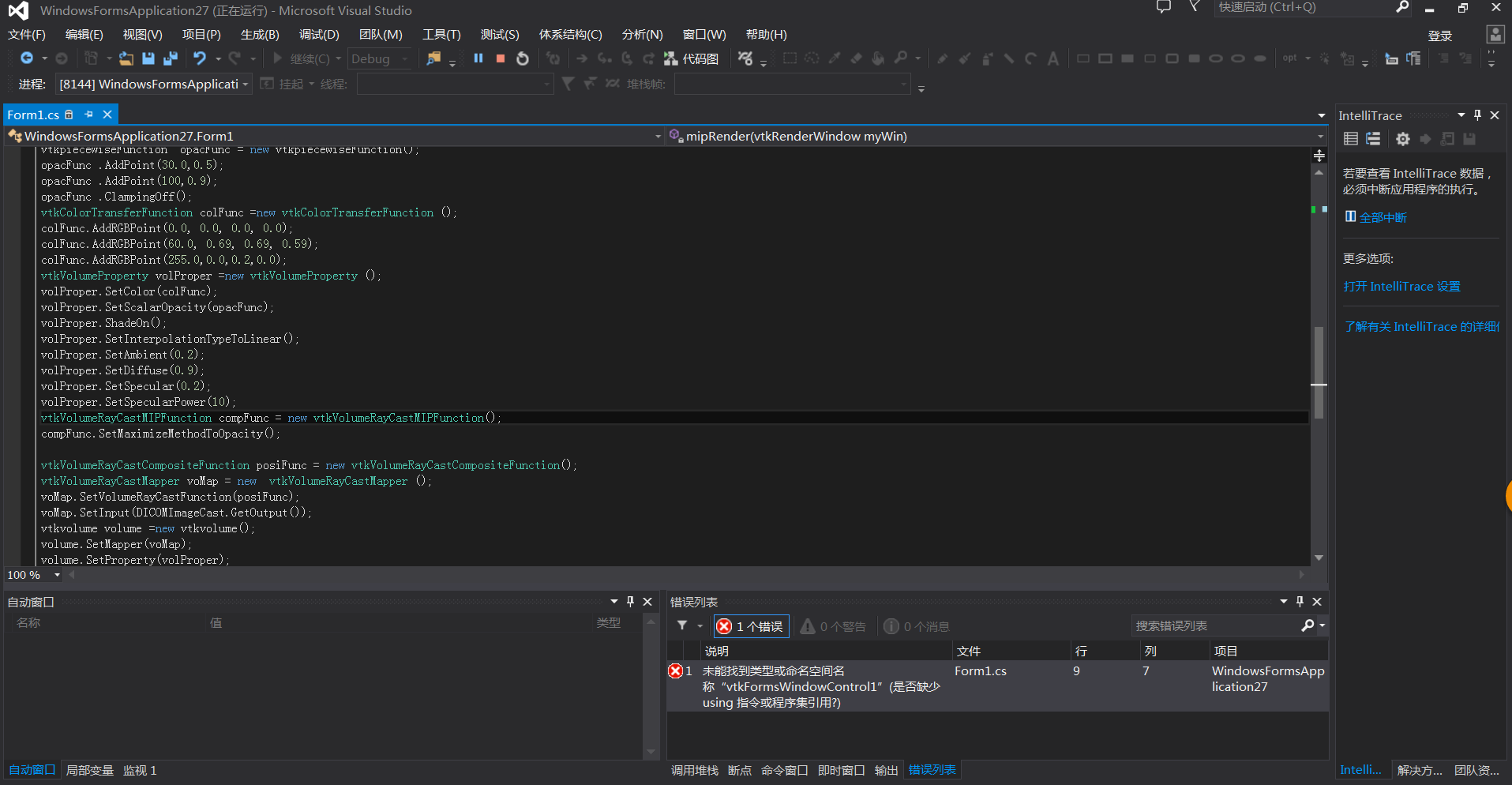1512x785 pixels.
Task: Open the process [8144] WindowsFormsApplicati dropdown
Action: 154,84
